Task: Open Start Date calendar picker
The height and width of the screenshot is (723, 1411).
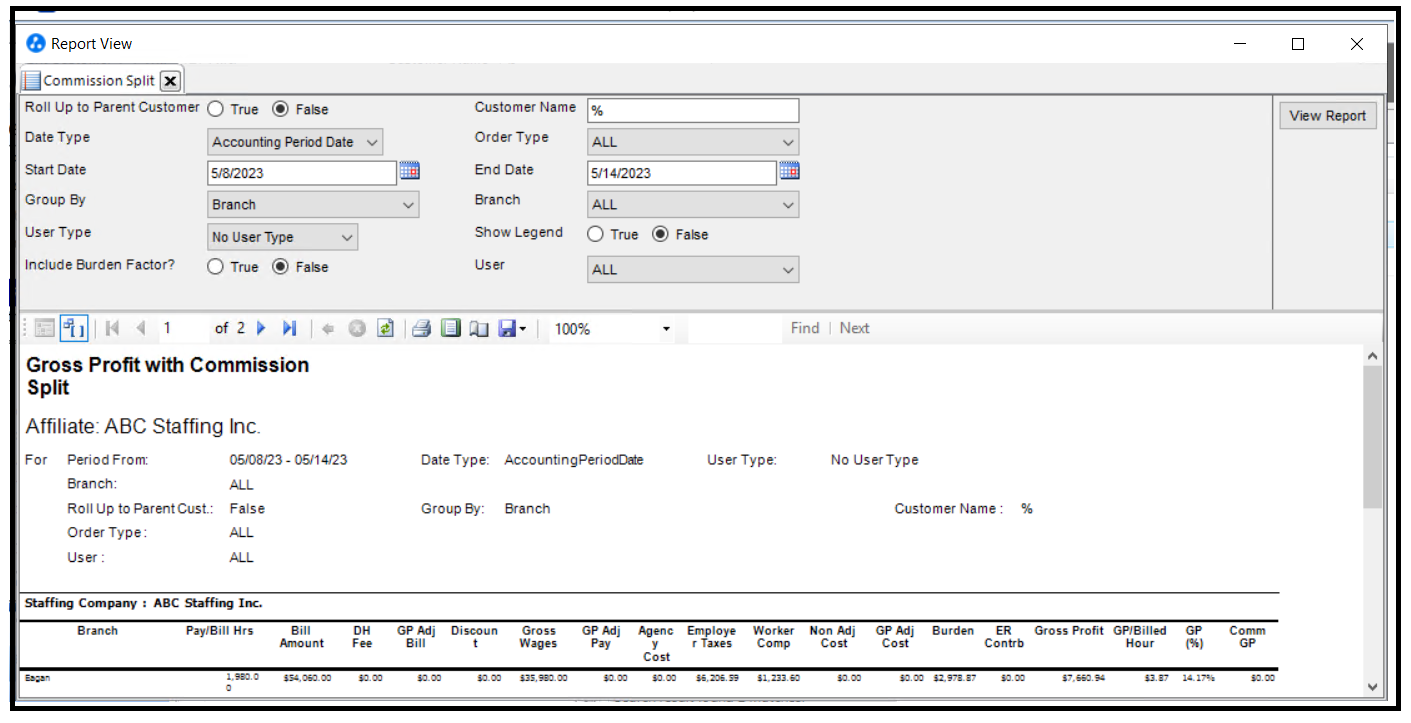Action: pos(409,171)
